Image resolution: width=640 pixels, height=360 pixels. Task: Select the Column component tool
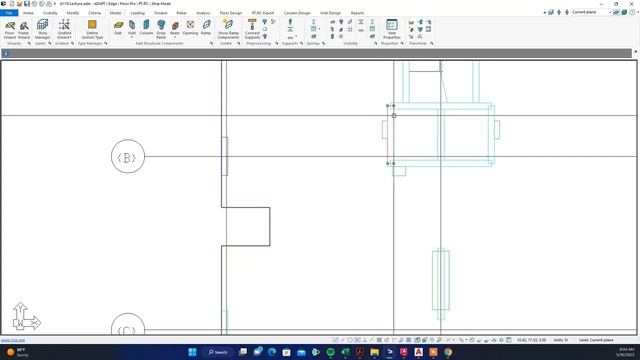pos(146,28)
